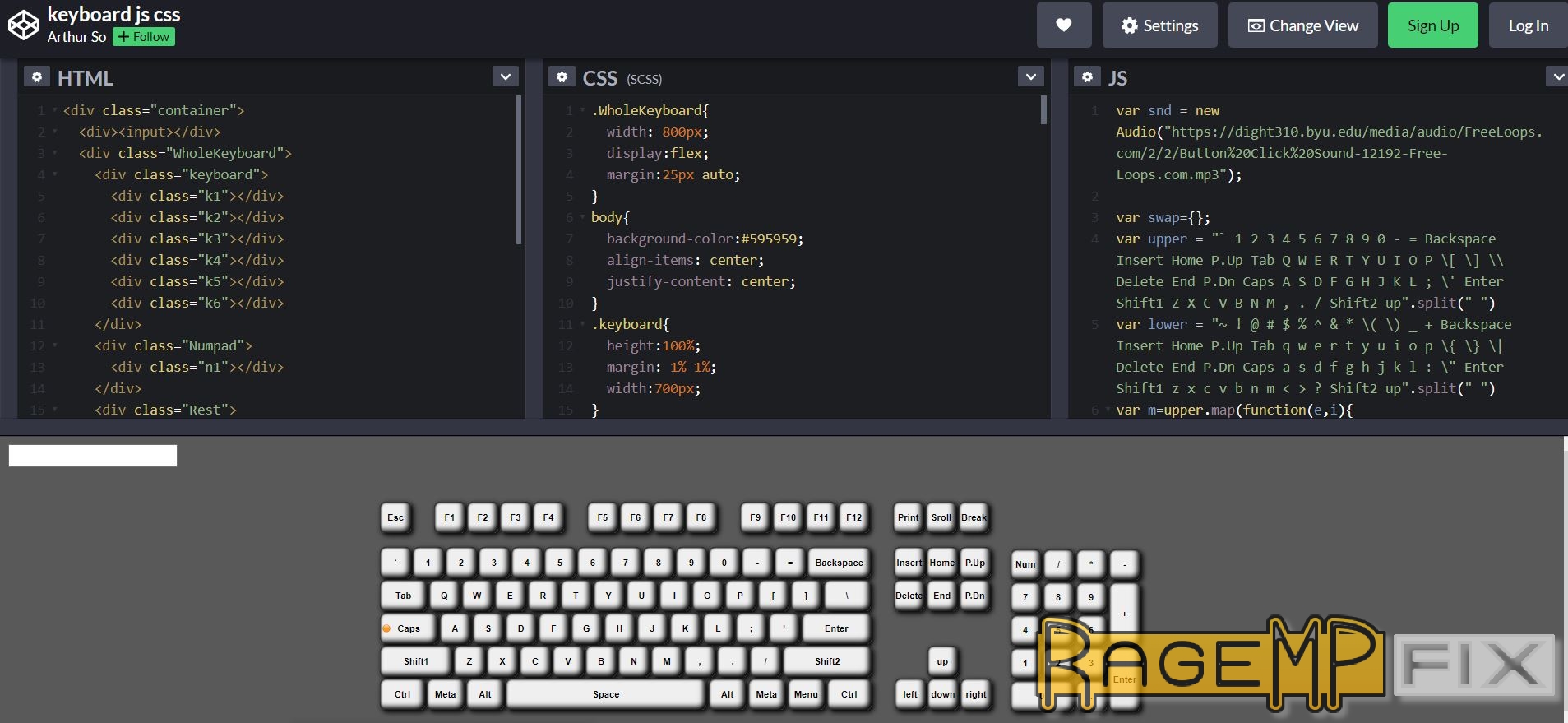This screenshot has width=1568, height=723.
Task: Collapse the .WholeKeyboard CSS rule fold arrow
Action: 583,110
